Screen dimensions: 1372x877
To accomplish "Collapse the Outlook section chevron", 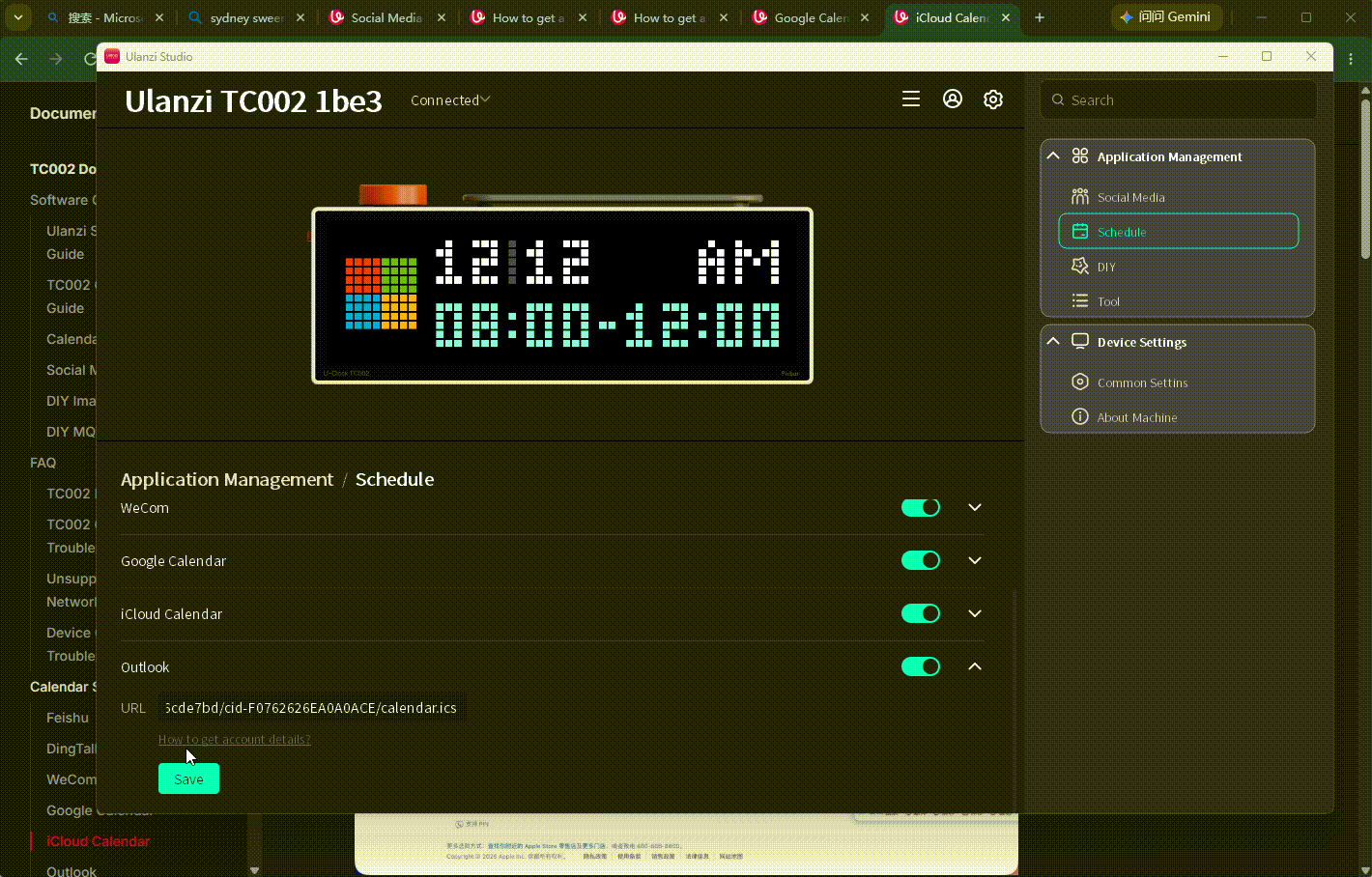I will 975,667.
